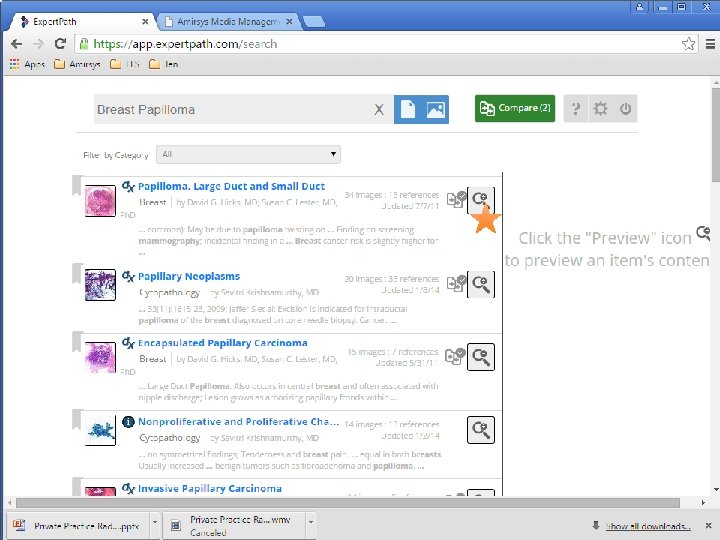
Task: Preview the Papillary Neoplasms item
Action: point(481,284)
